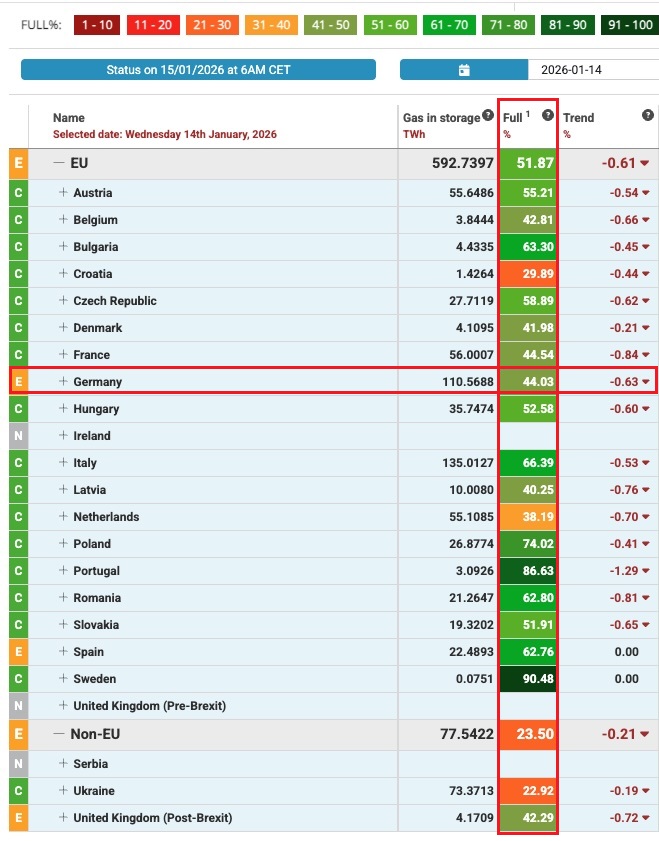
Task: Select the 1 - 10 legend swatch
Action: 97,25
